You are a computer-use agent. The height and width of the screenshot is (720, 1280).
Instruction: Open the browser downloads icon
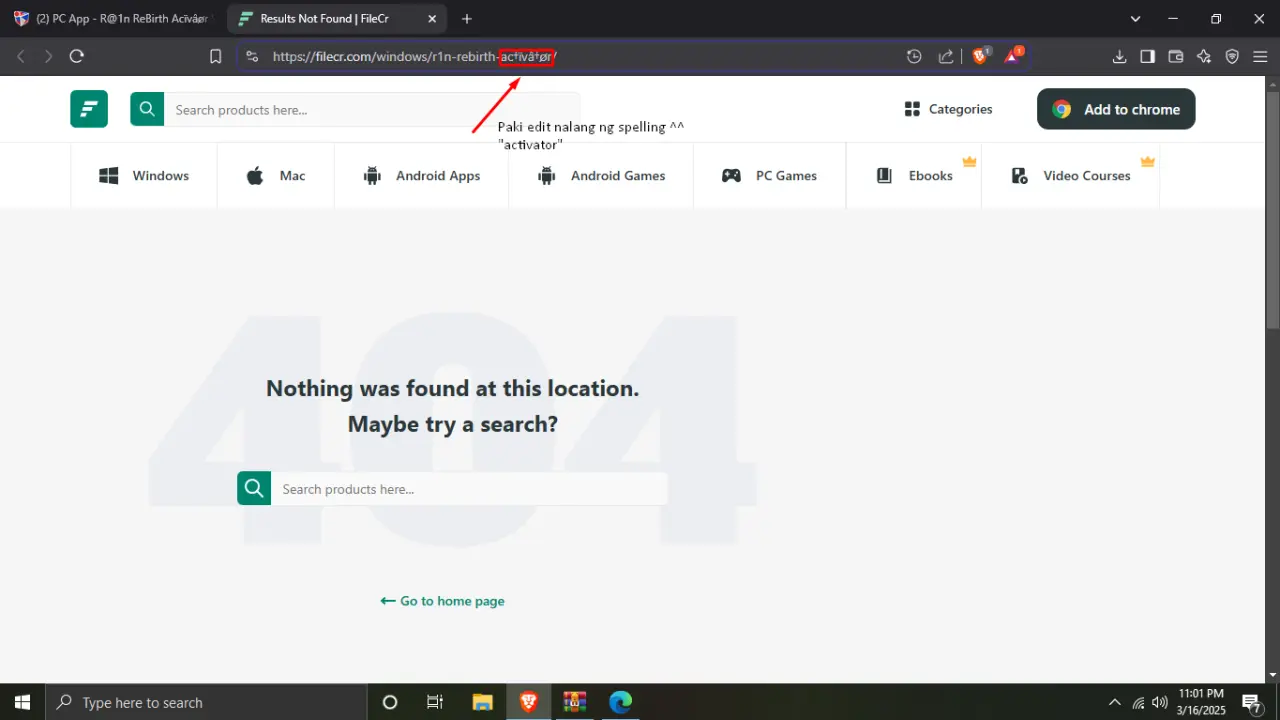tap(1120, 57)
